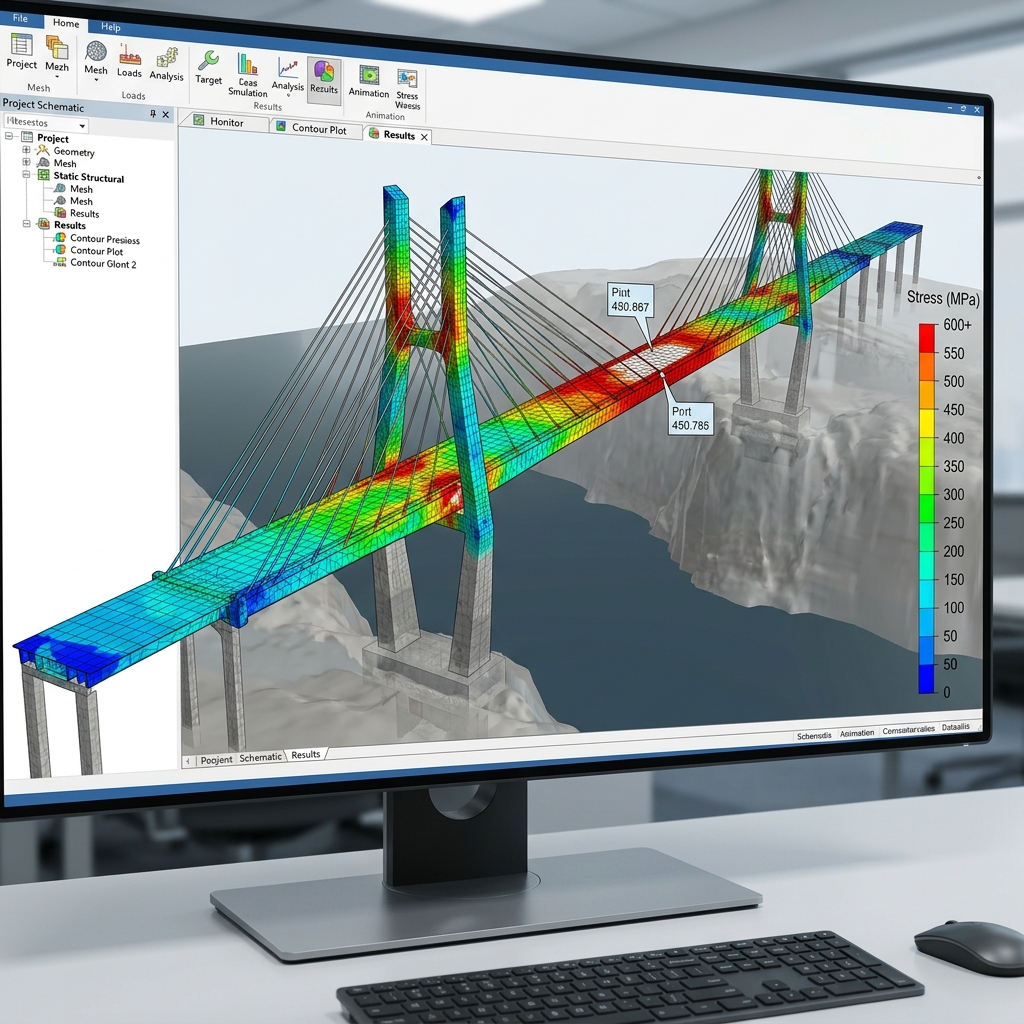Select the Mesh sphere tool in the ribbon
The image size is (1024, 1024).
pos(96,60)
